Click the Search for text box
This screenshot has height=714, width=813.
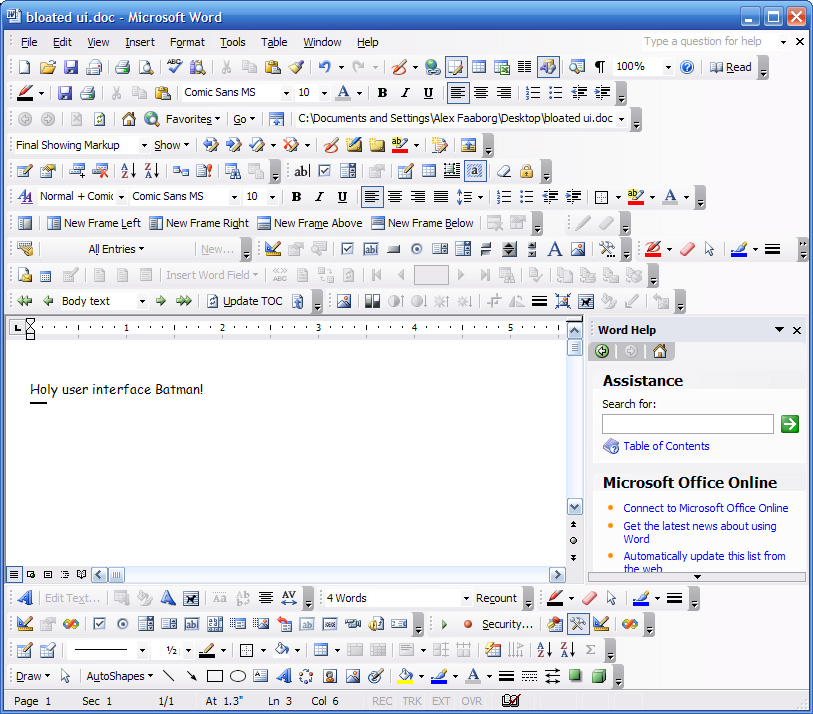pos(688,424)
